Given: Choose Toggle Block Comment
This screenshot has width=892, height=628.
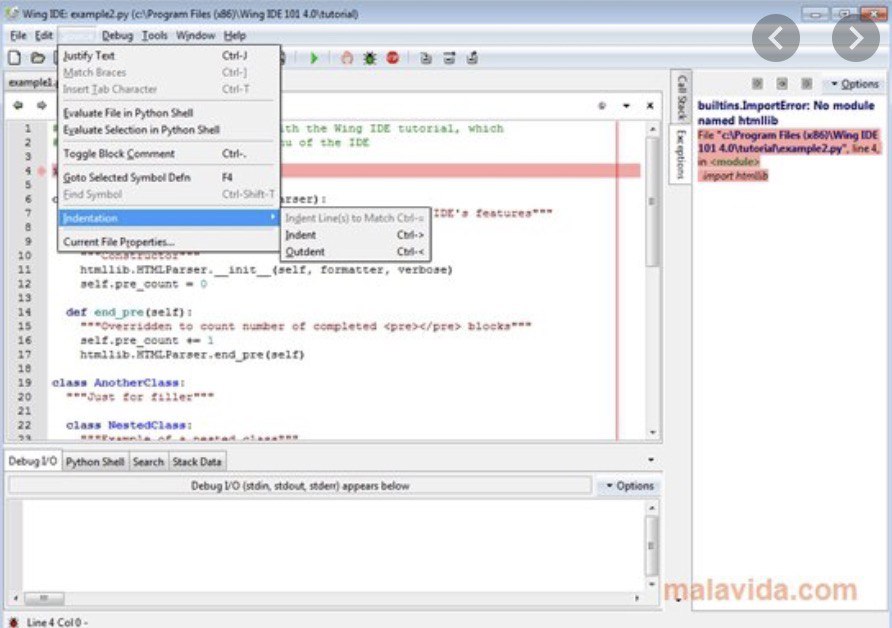Looking at the screenshot, I should click(x=168, y=154).
